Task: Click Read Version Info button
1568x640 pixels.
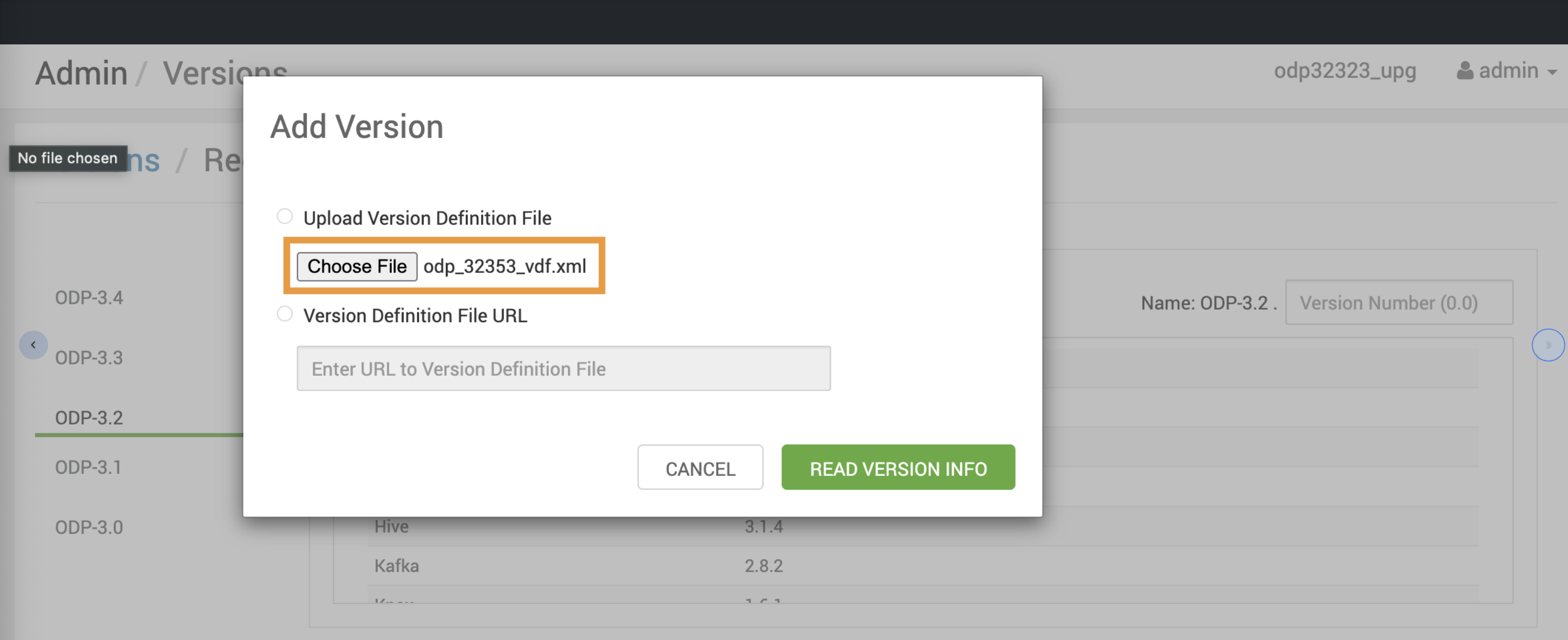Action: click(897, 468)
